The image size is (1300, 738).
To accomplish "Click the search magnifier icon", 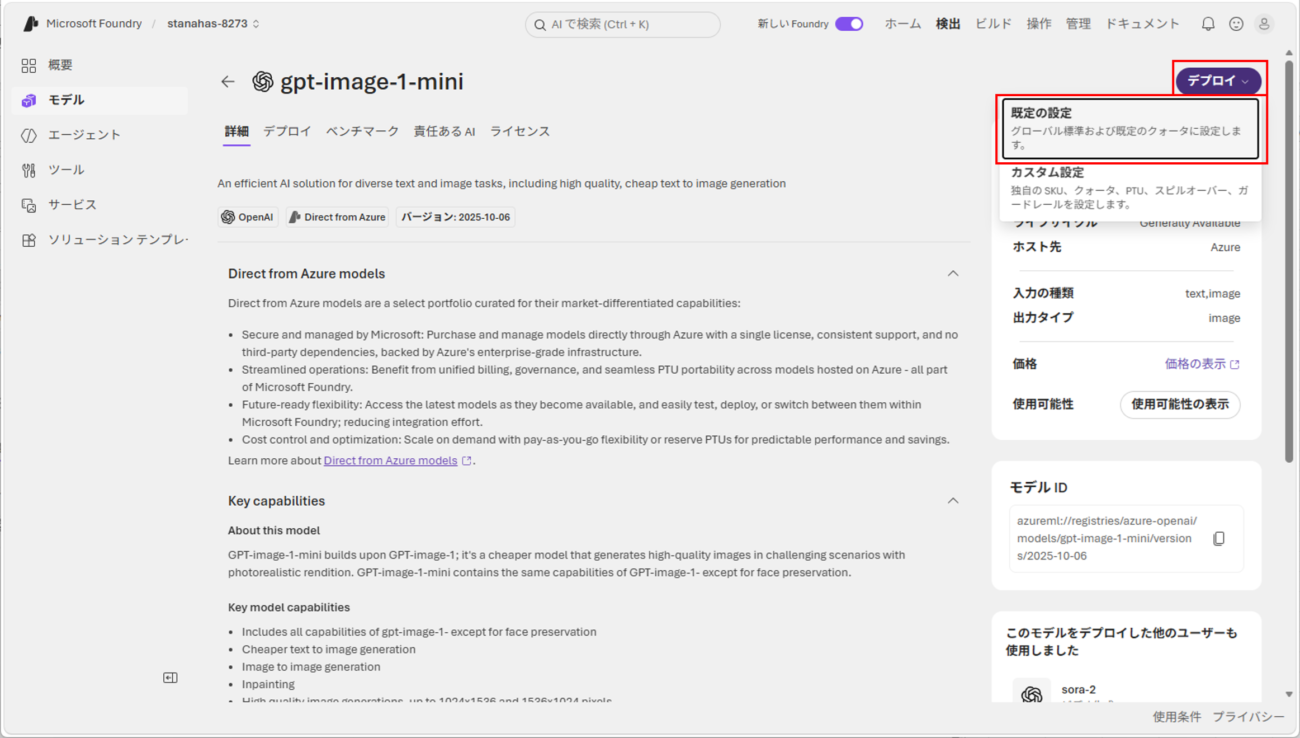I will [x=541, y=25].
